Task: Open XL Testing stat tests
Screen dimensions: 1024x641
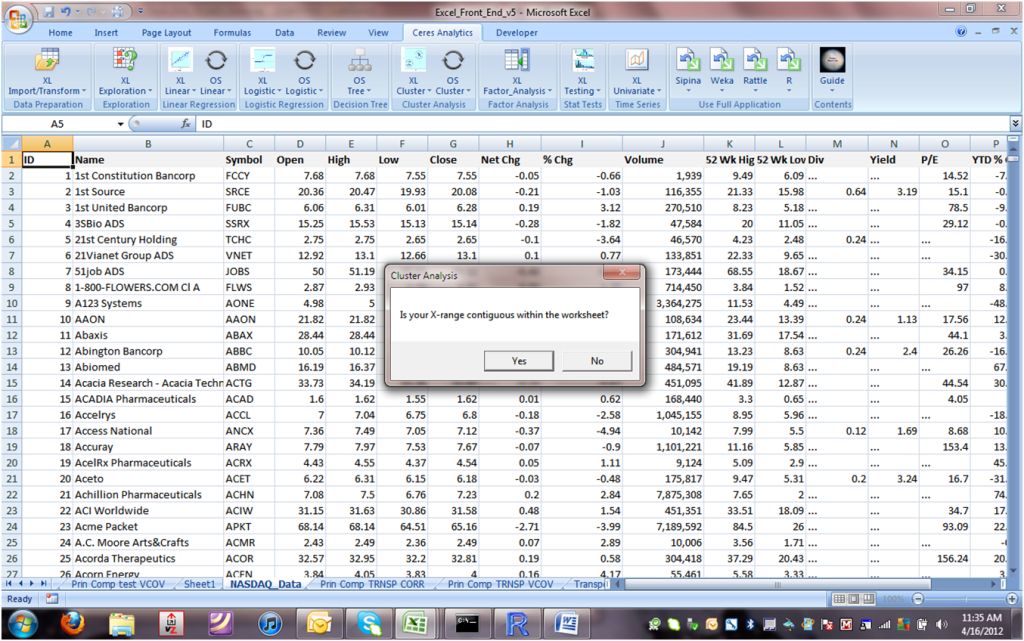Action: (583, 72)
